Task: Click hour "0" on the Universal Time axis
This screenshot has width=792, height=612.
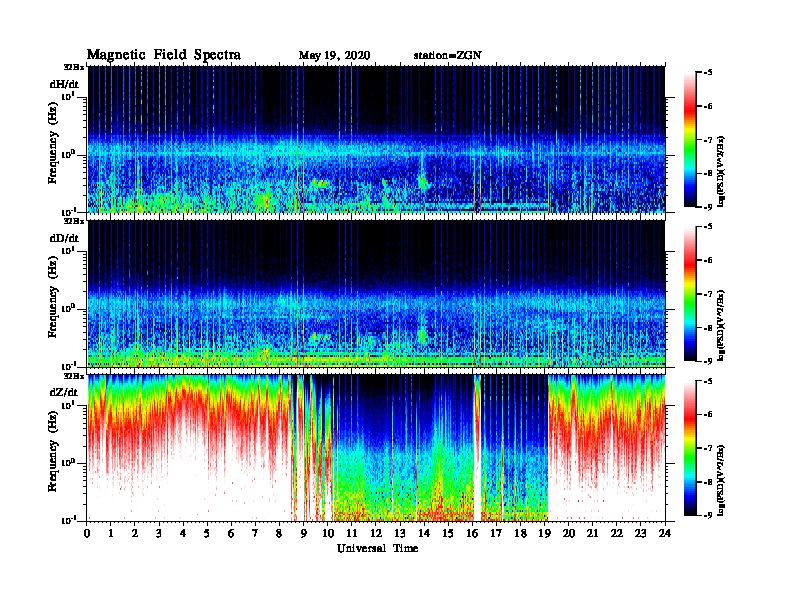Action: pyautogui.click(x=87, y=533)
